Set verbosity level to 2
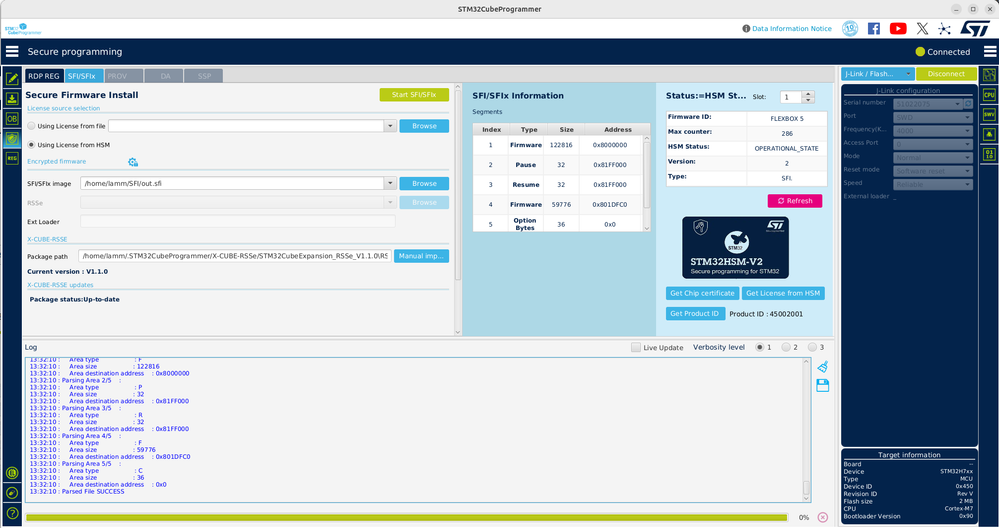999x528 pixels. point(786,347)
